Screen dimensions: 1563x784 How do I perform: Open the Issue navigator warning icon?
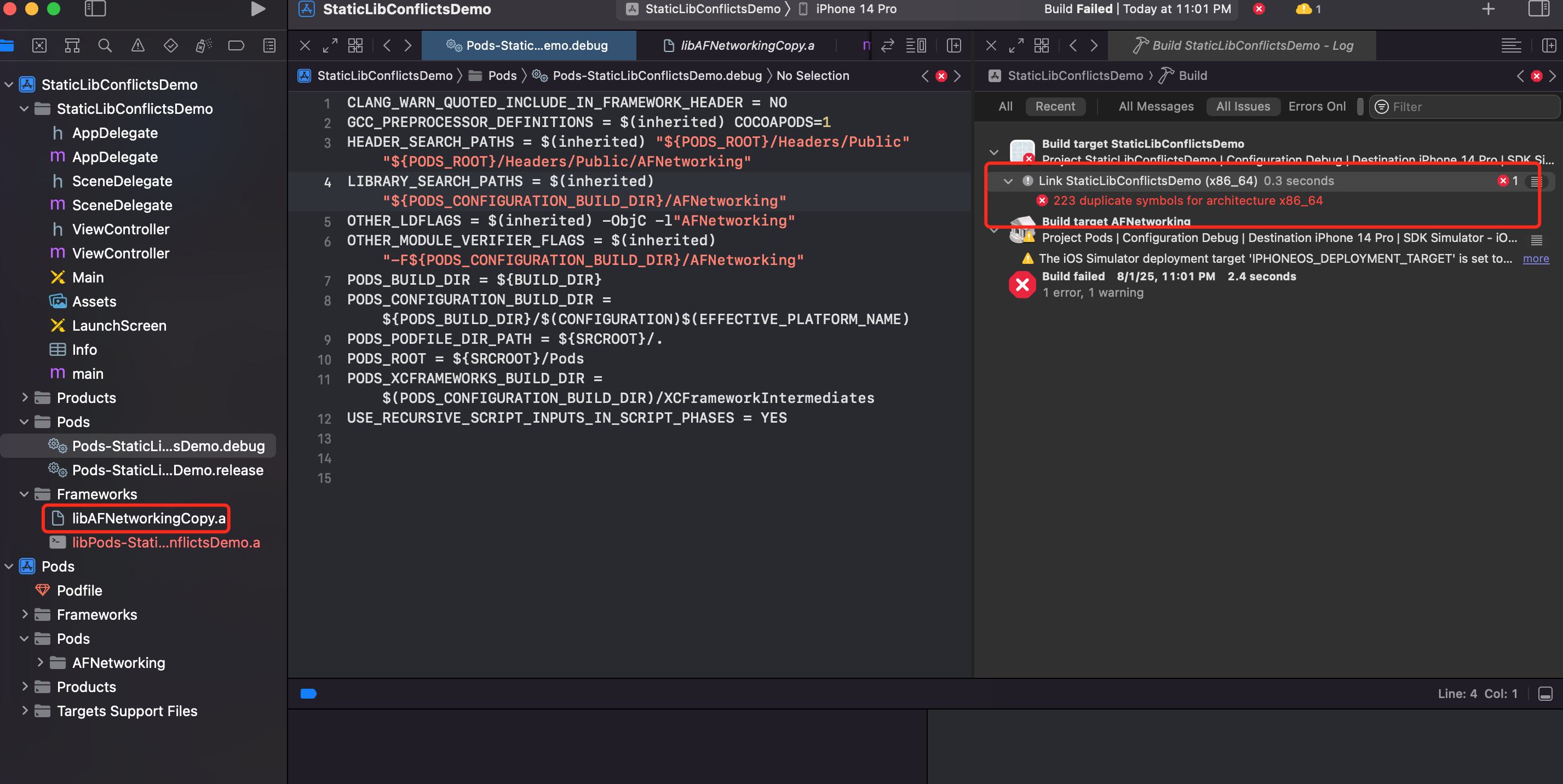point(137,45)
